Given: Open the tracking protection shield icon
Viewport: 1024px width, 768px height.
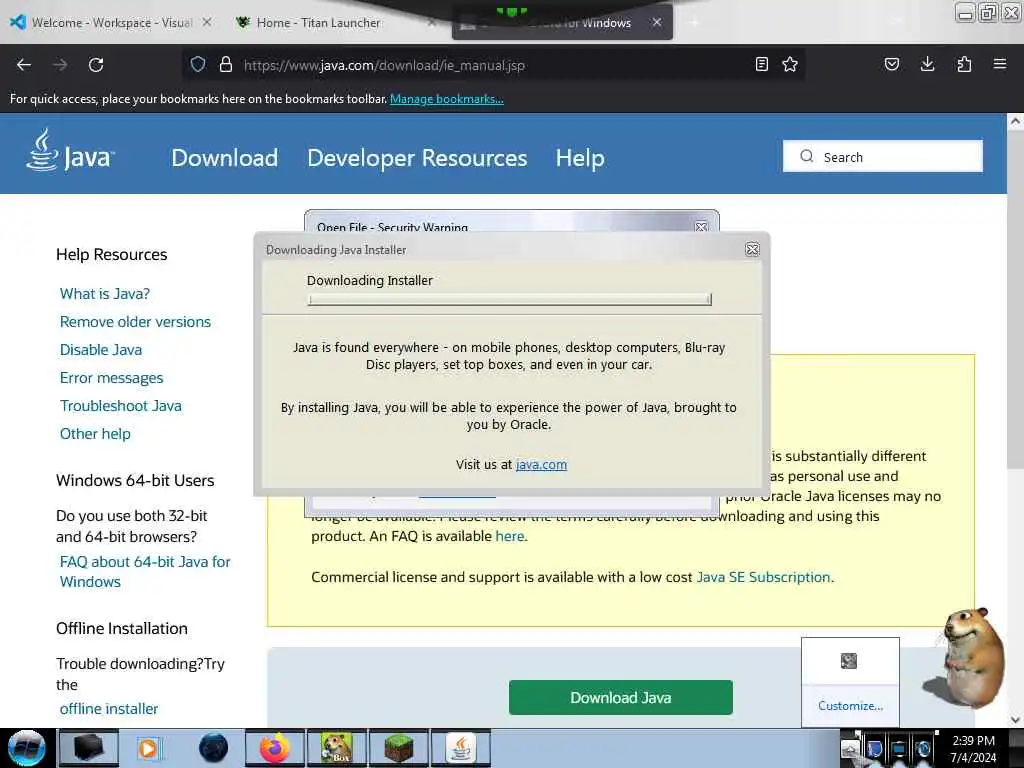Looking at the screenshot, I should pyautogui.click(x=198, y=64).
